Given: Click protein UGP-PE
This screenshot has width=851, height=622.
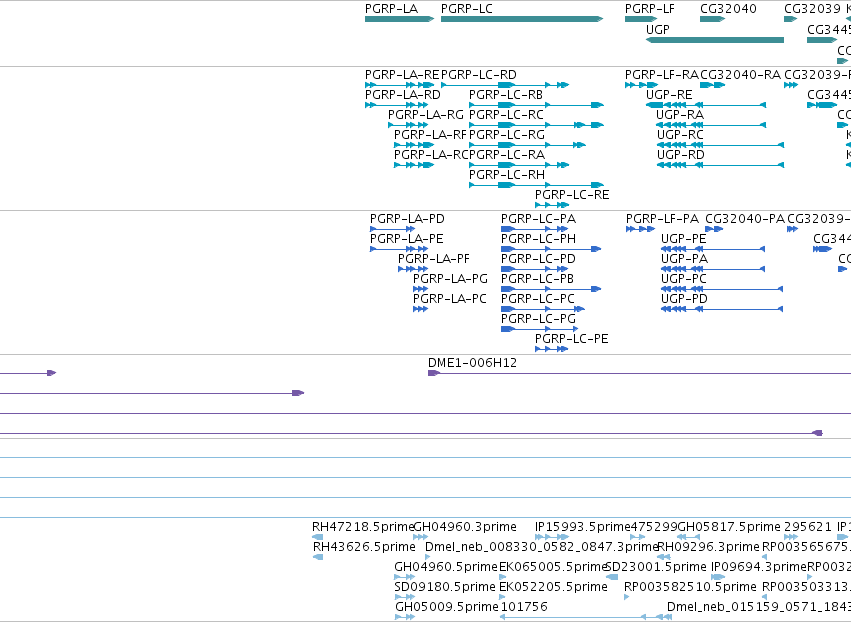Looking at the screenshot, I should [x=684, y=239].
